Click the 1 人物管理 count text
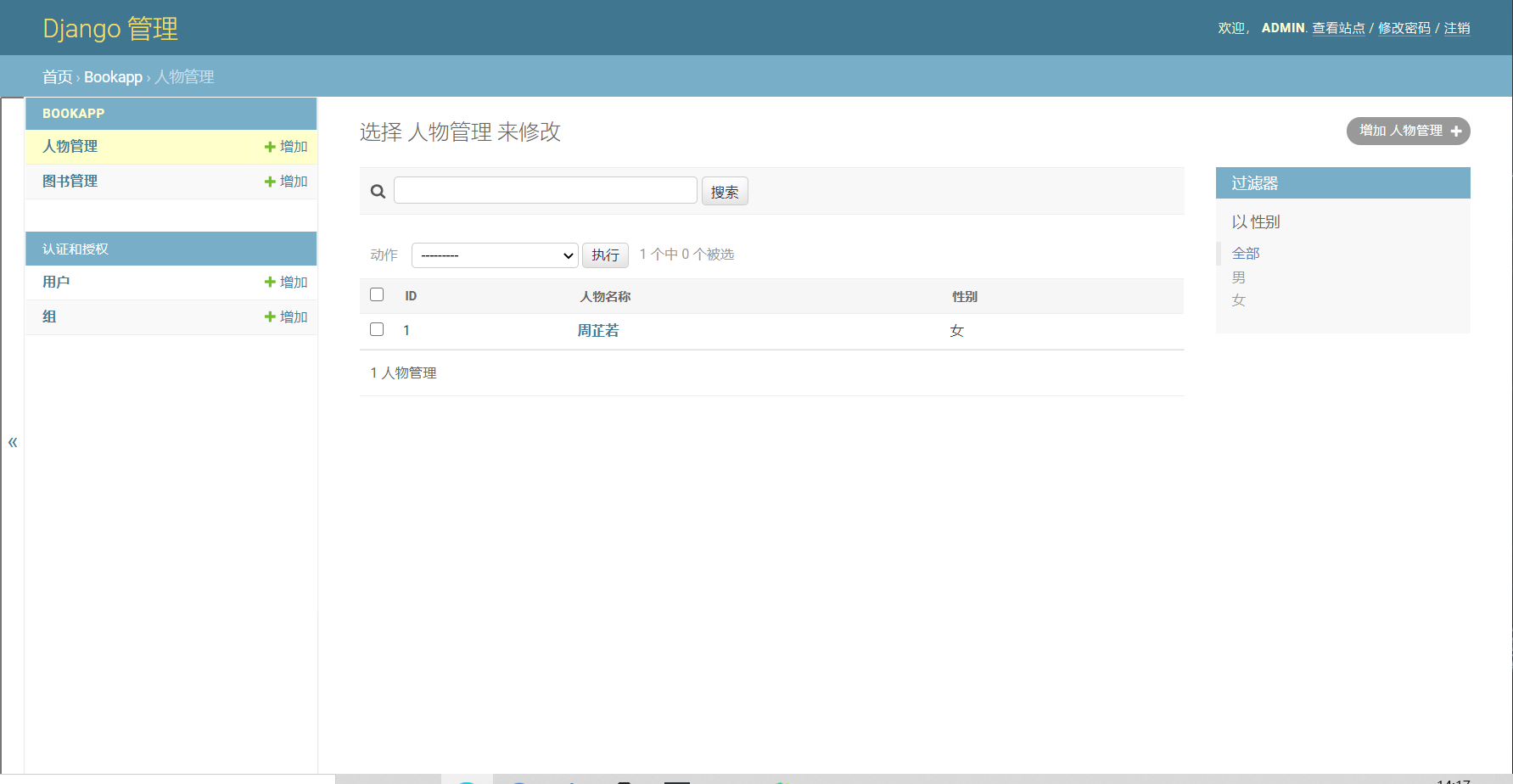Viewport: 1513px width, 784px height. [x=403, y=373]
